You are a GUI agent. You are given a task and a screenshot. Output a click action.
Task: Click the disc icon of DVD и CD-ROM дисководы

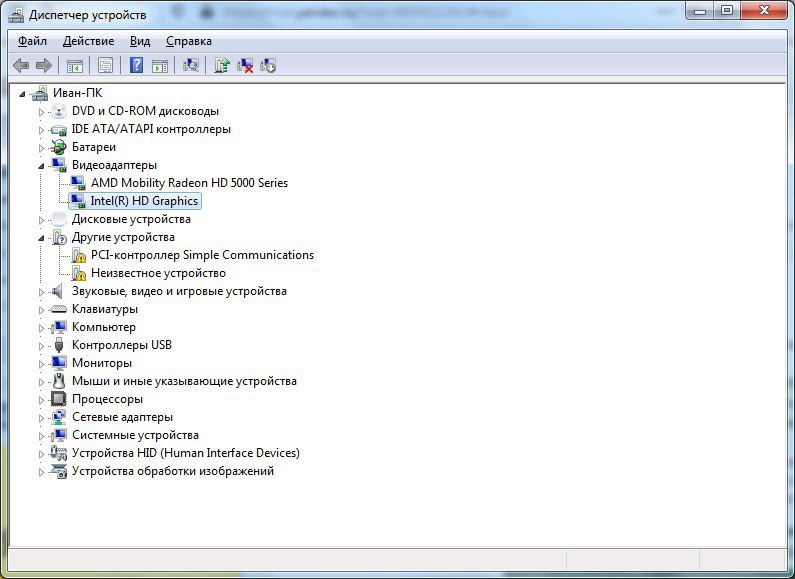[x=59, y=111]
